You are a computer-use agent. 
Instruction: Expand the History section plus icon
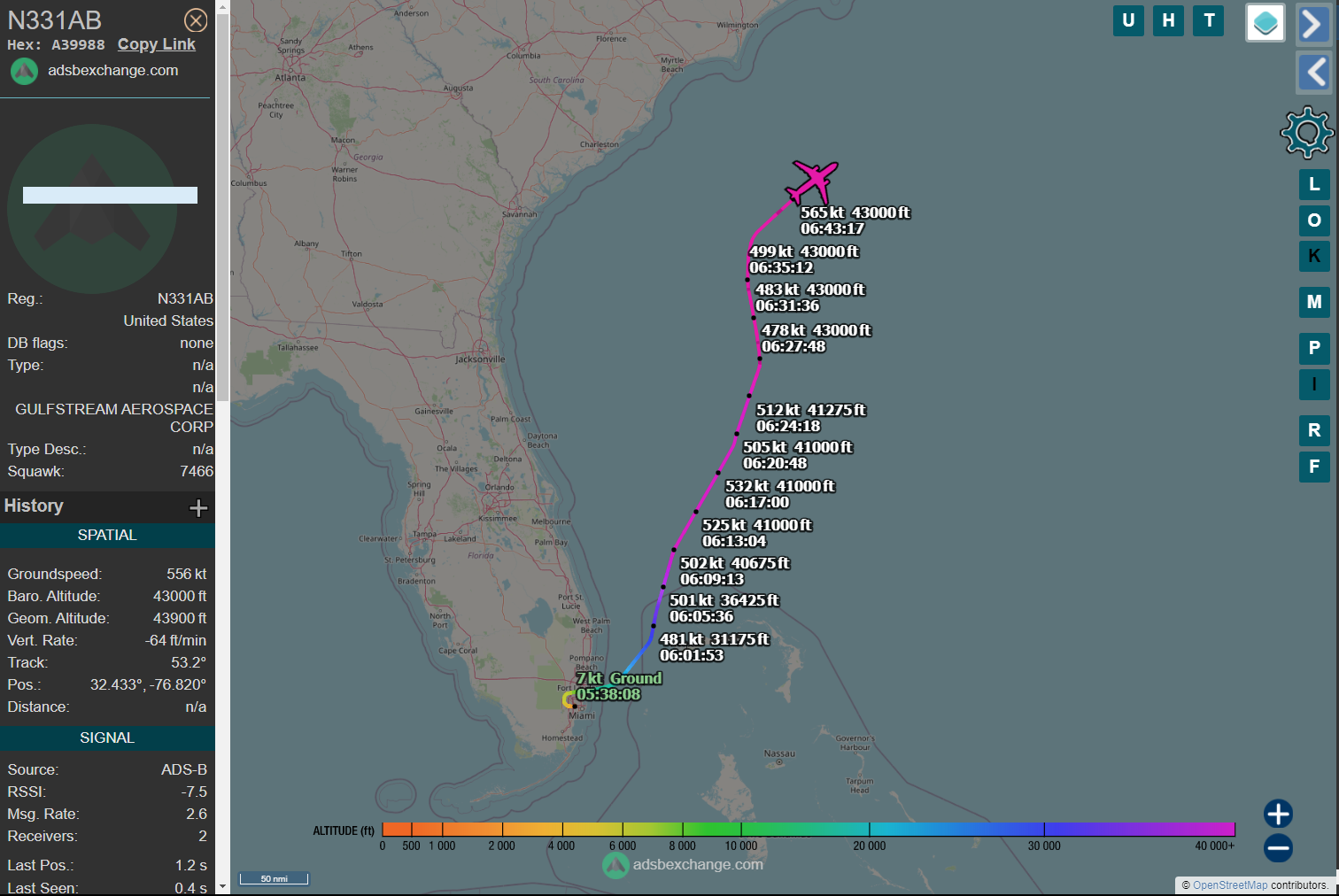[x=198, y=507]
